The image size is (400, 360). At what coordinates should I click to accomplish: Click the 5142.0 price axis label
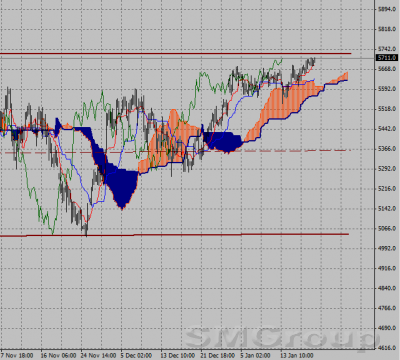(387, 209)
